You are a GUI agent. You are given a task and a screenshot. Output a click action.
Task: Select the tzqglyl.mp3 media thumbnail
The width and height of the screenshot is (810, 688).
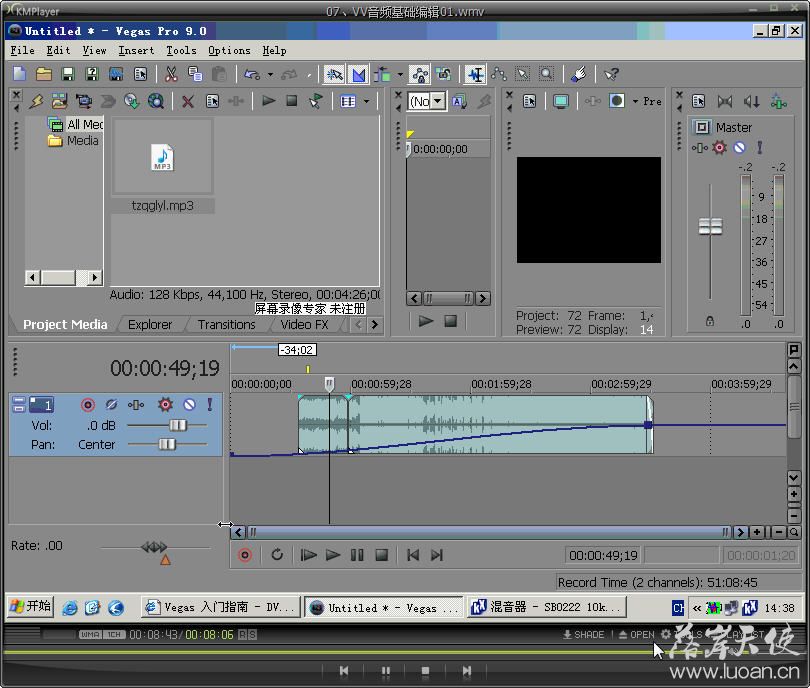pos(163,158)
